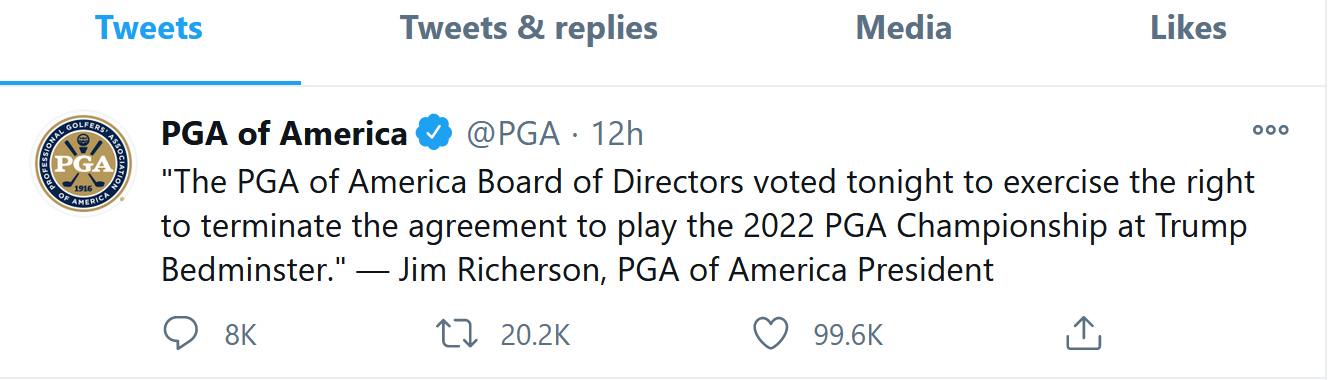Image resolution: width=1332 pixels, height=380 pixels.
Task: Retweet the PGA of America tweet
Action: click(459, 334)
